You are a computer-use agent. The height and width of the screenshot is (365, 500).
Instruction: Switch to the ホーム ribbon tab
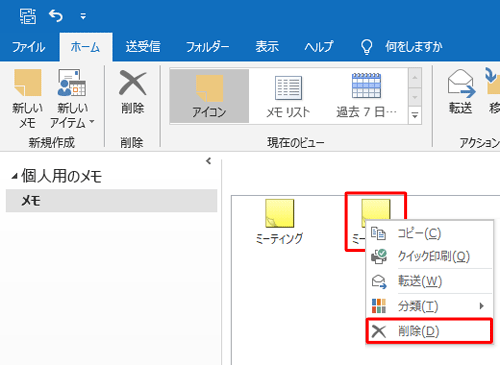pyautogui.click(x=86, y=47)
